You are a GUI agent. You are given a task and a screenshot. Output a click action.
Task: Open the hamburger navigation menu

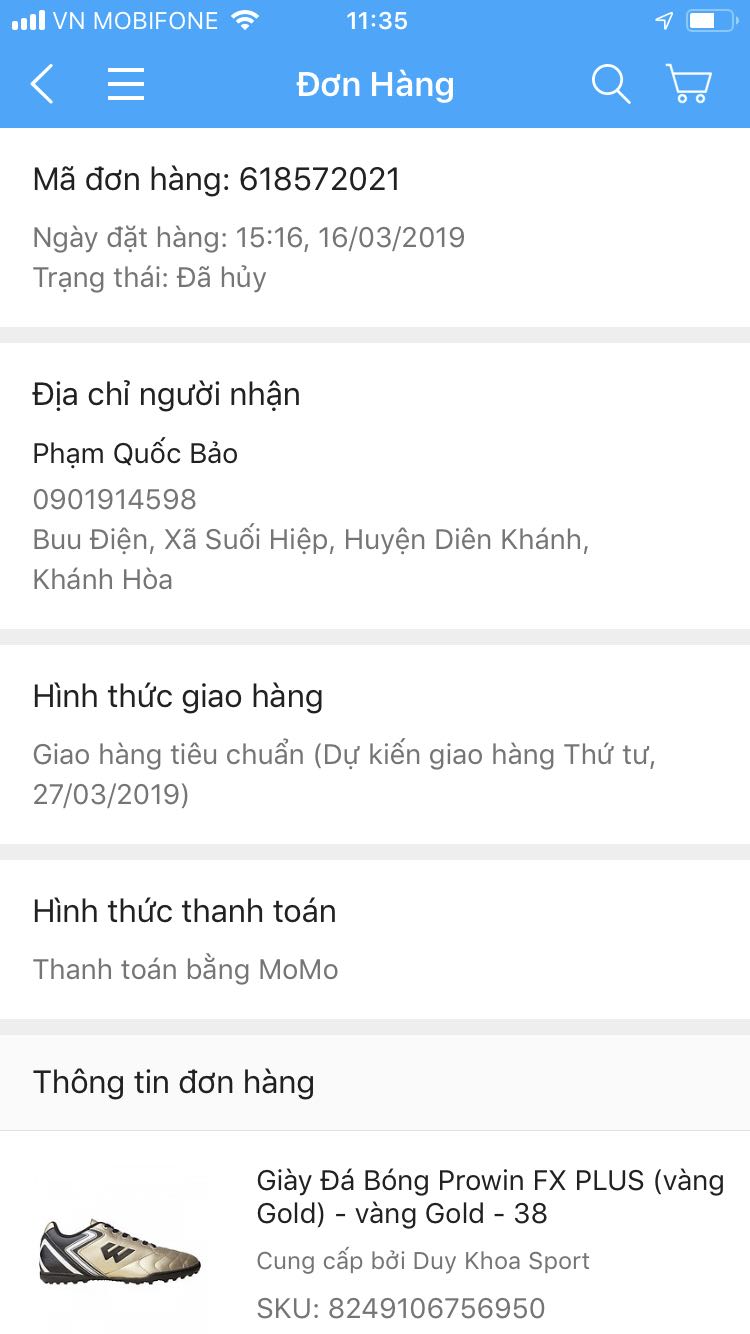[126, 84]
